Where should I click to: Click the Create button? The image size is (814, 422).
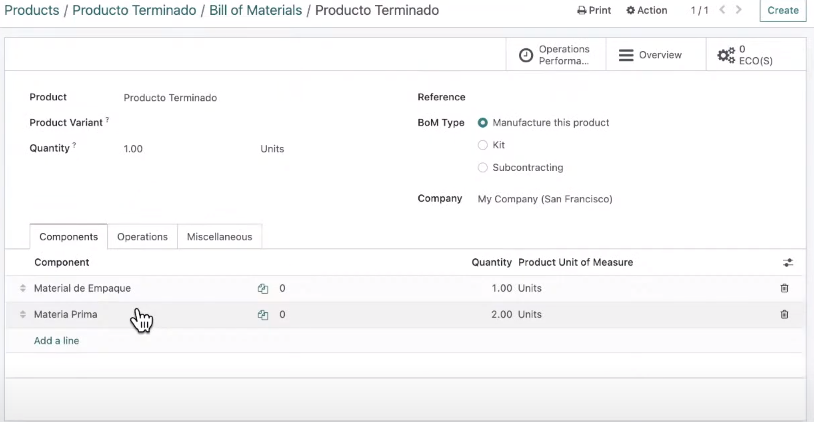click(783, 10)
